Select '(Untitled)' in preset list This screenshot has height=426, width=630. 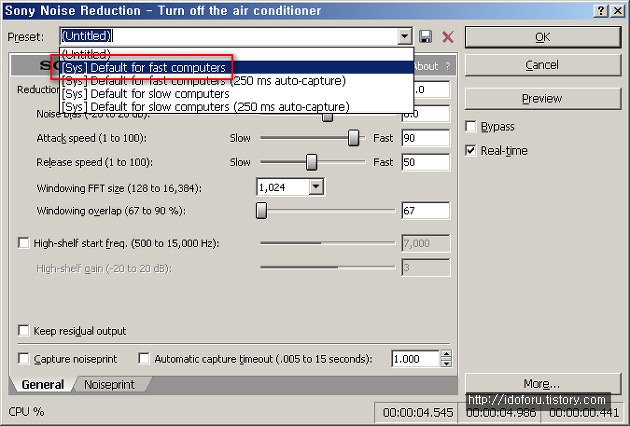coord(237,54)
